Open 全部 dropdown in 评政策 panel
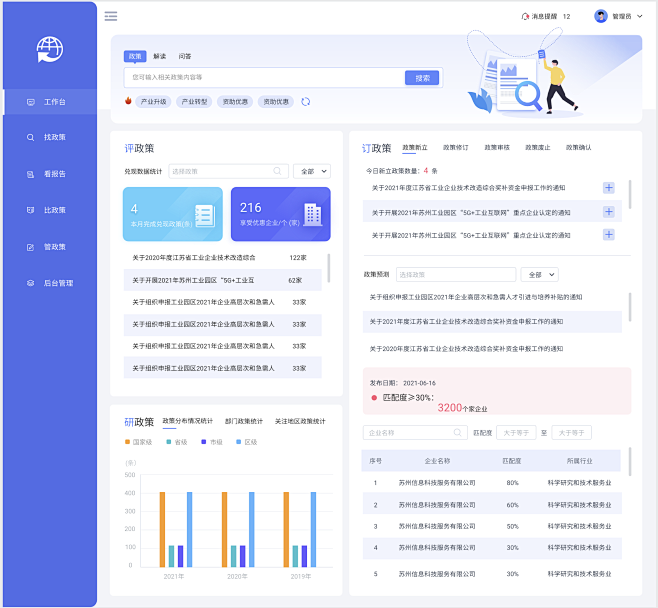The height and width of the screenshot is (608, 658). (312, 171)
